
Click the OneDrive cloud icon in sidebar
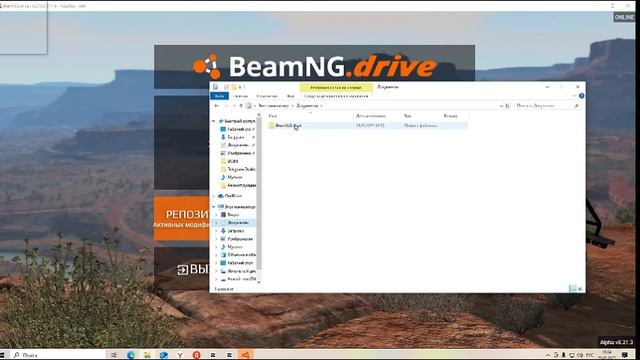click(221, 196)
